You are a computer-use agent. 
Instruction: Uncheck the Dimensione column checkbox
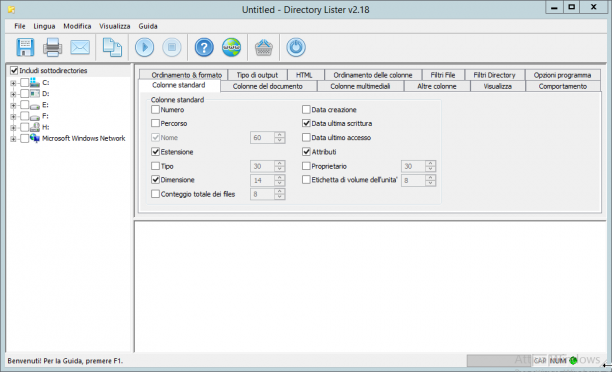point(155,180)
